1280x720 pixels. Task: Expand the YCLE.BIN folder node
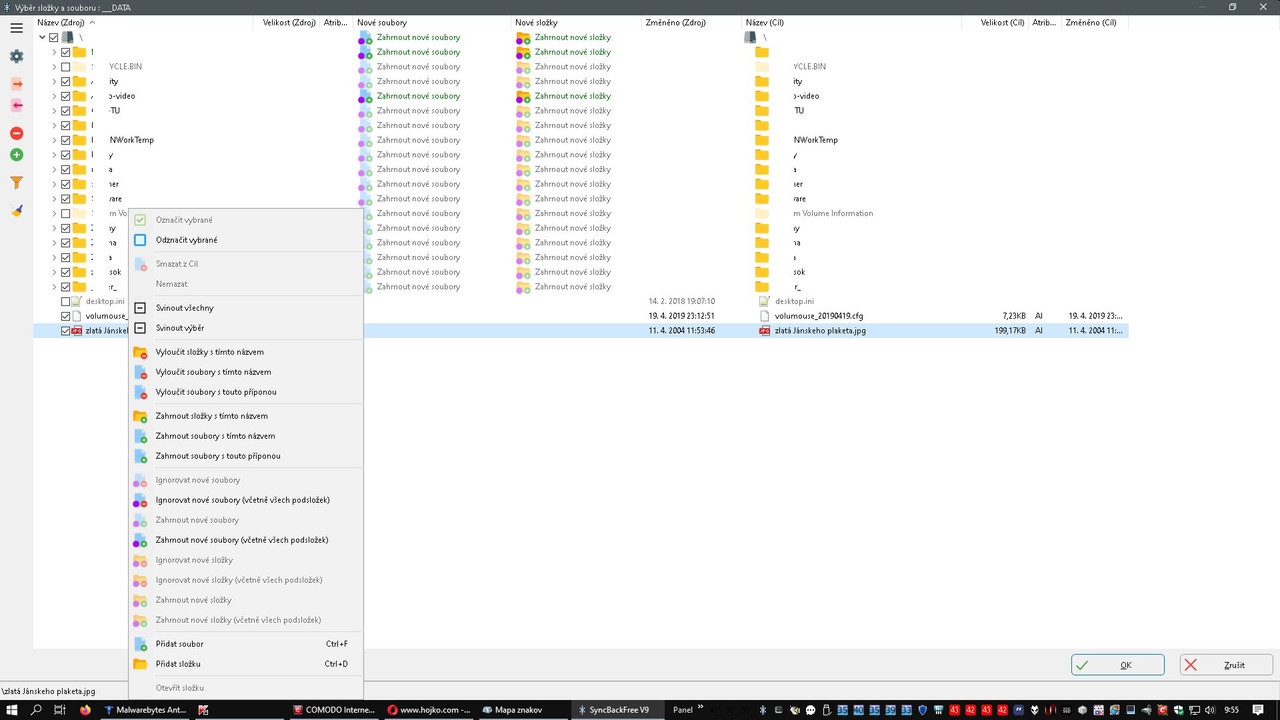pyautogui.click(x=54, y=67)
